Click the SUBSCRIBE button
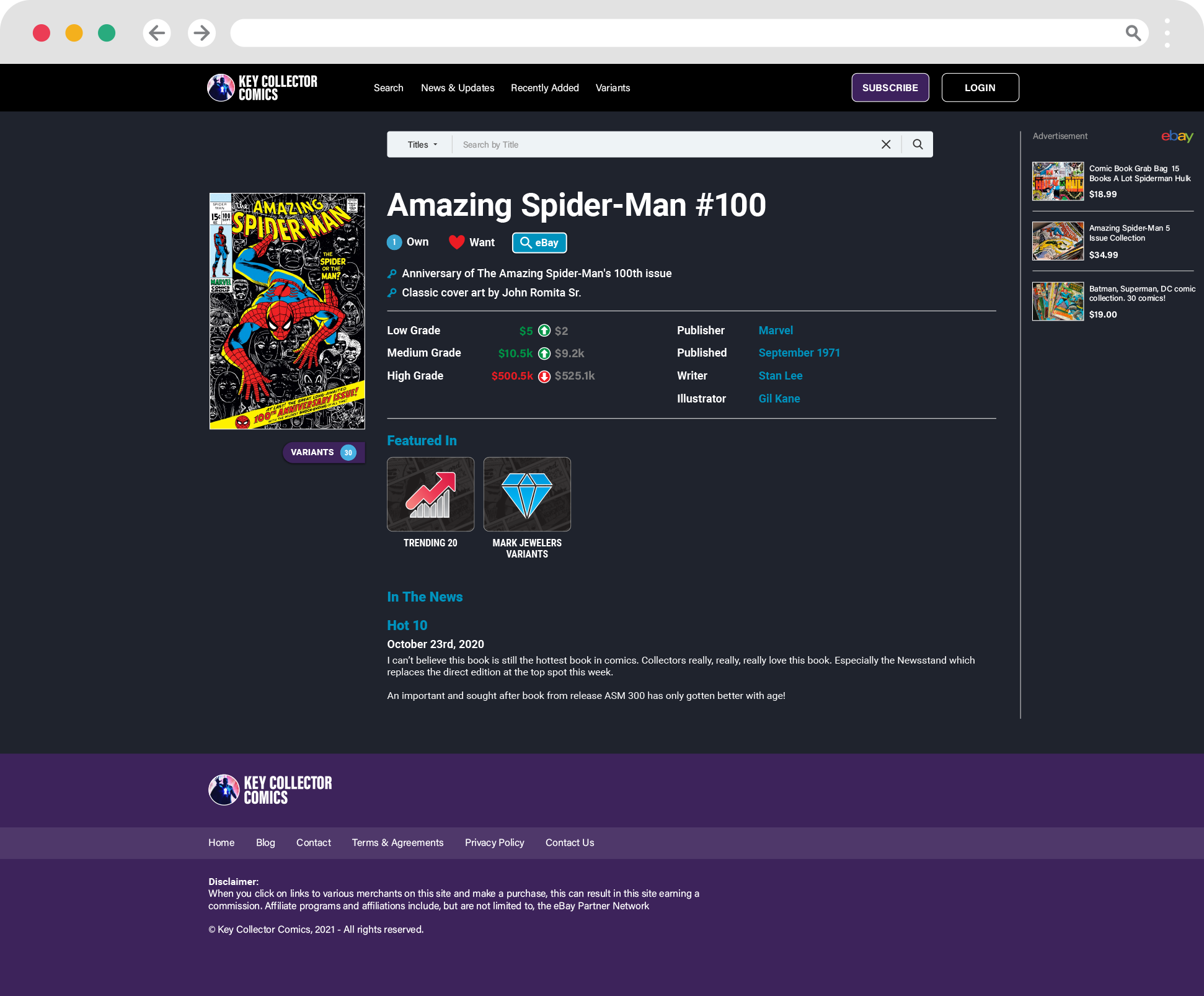 tap(890, 87)
